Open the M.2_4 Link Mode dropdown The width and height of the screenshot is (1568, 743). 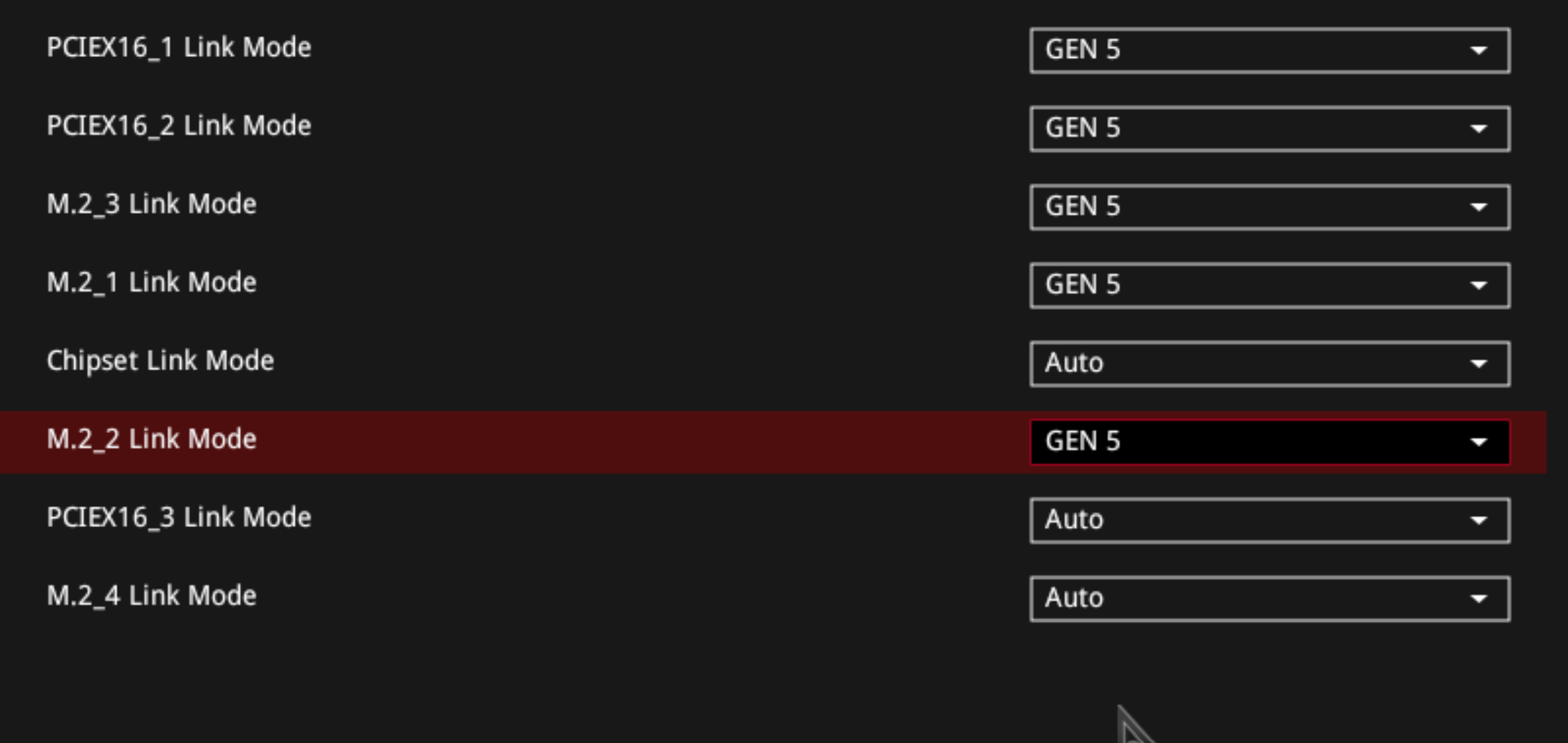1269,598
